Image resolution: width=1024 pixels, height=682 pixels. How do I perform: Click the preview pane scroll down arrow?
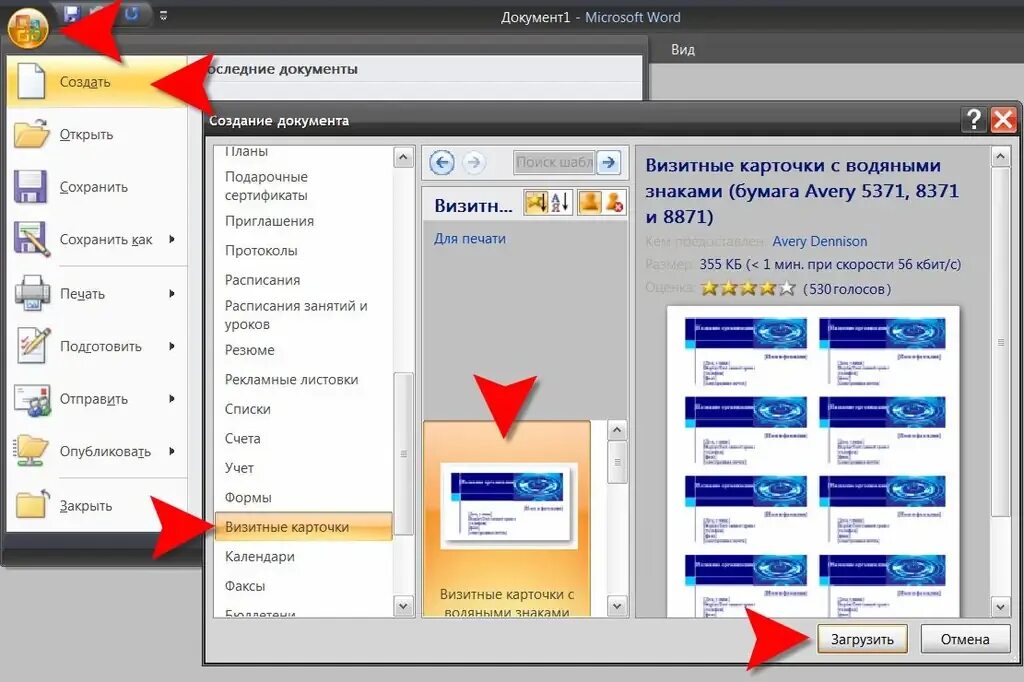(1001, 607)
